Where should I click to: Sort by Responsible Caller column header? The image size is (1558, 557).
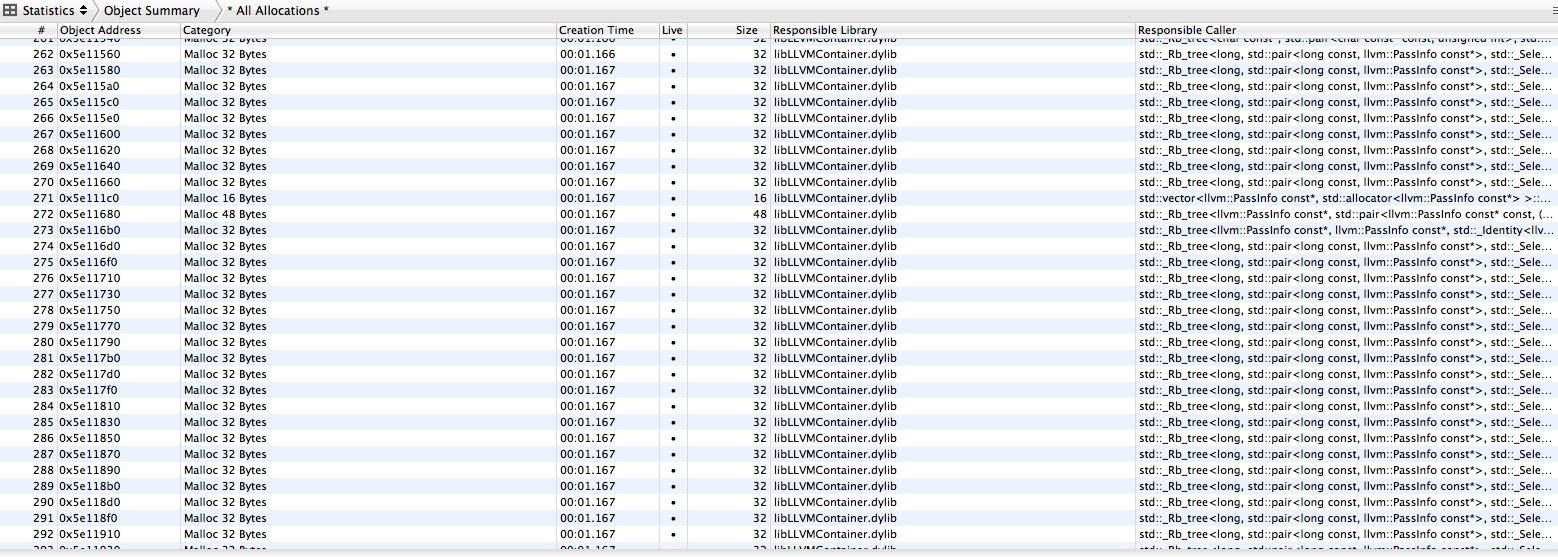[x=1346, y=30]
